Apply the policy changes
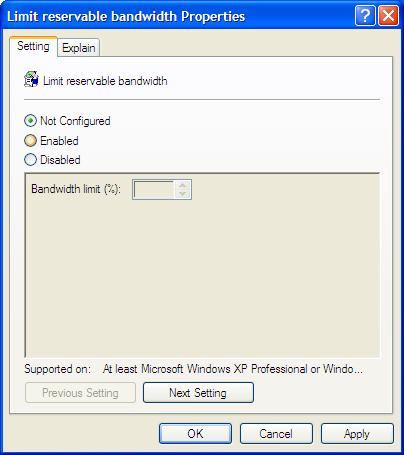 [x=357, y=434]
